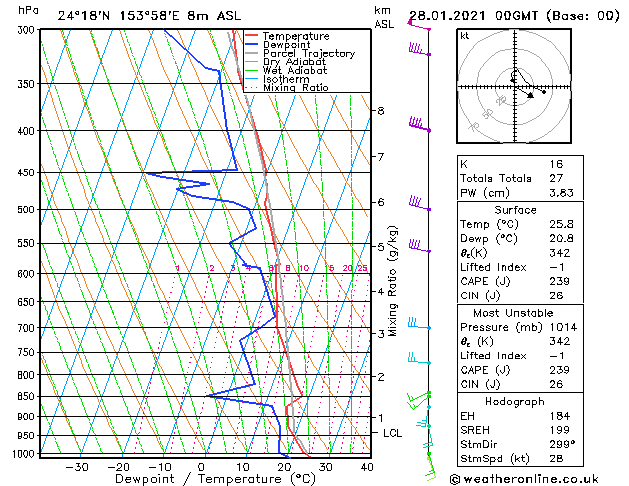Click the Surface Lifted Index row
Screen dimensions: 629x486
520,267
